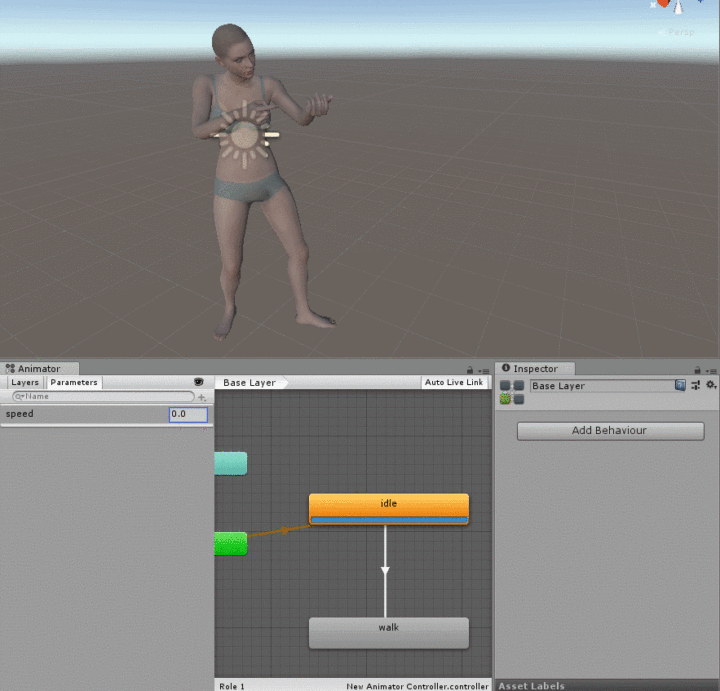720x691 pixels.
Task: Open the Inspector panel options menu
Action: point(711,369)
